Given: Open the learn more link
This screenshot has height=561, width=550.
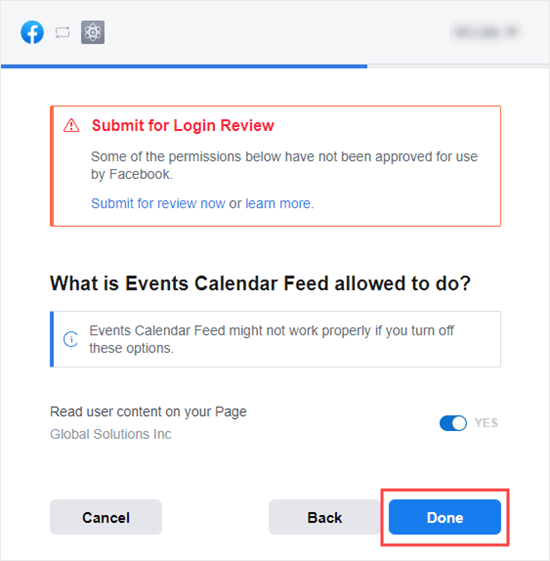Looking at the screenshot, I should 278,203.
